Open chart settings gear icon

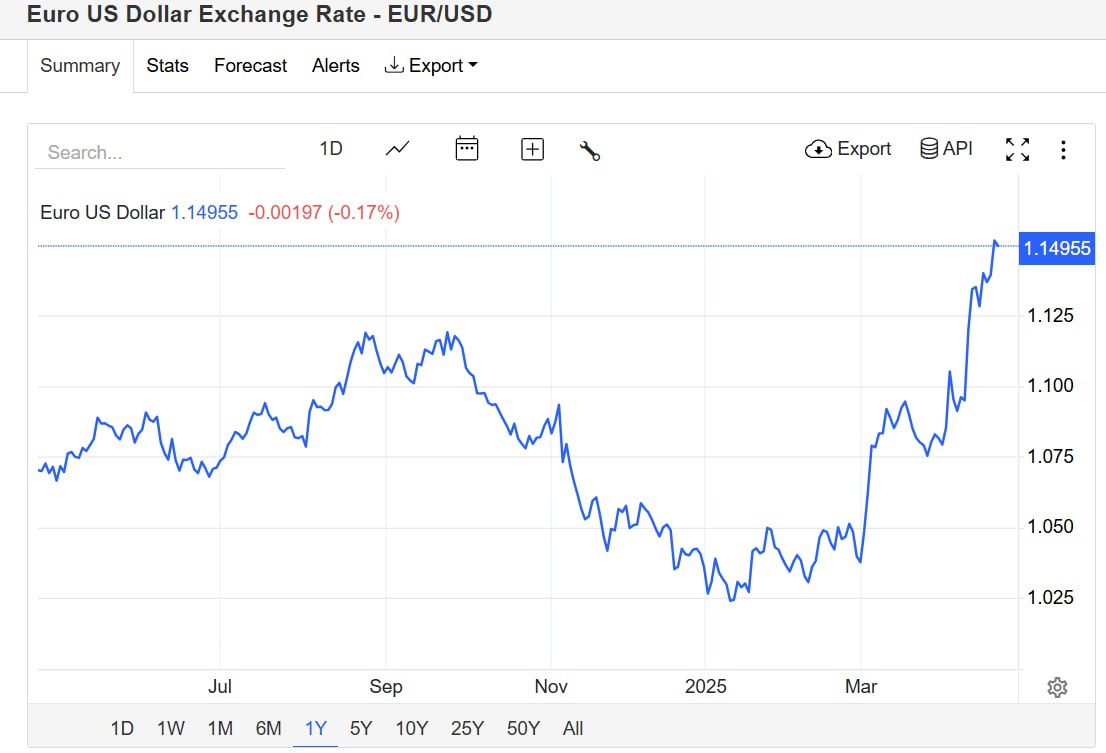(1057, 687)
